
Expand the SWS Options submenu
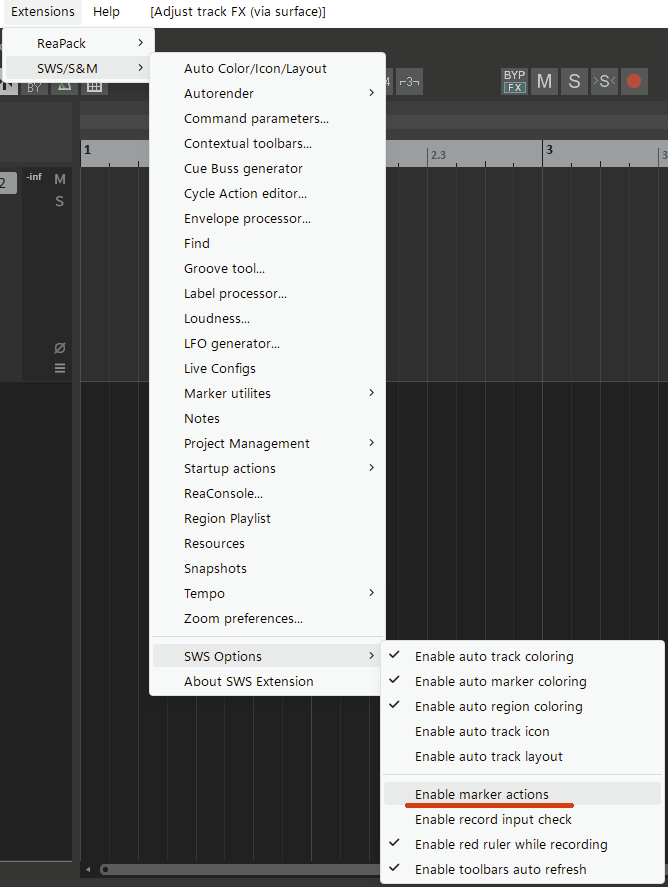268,656
